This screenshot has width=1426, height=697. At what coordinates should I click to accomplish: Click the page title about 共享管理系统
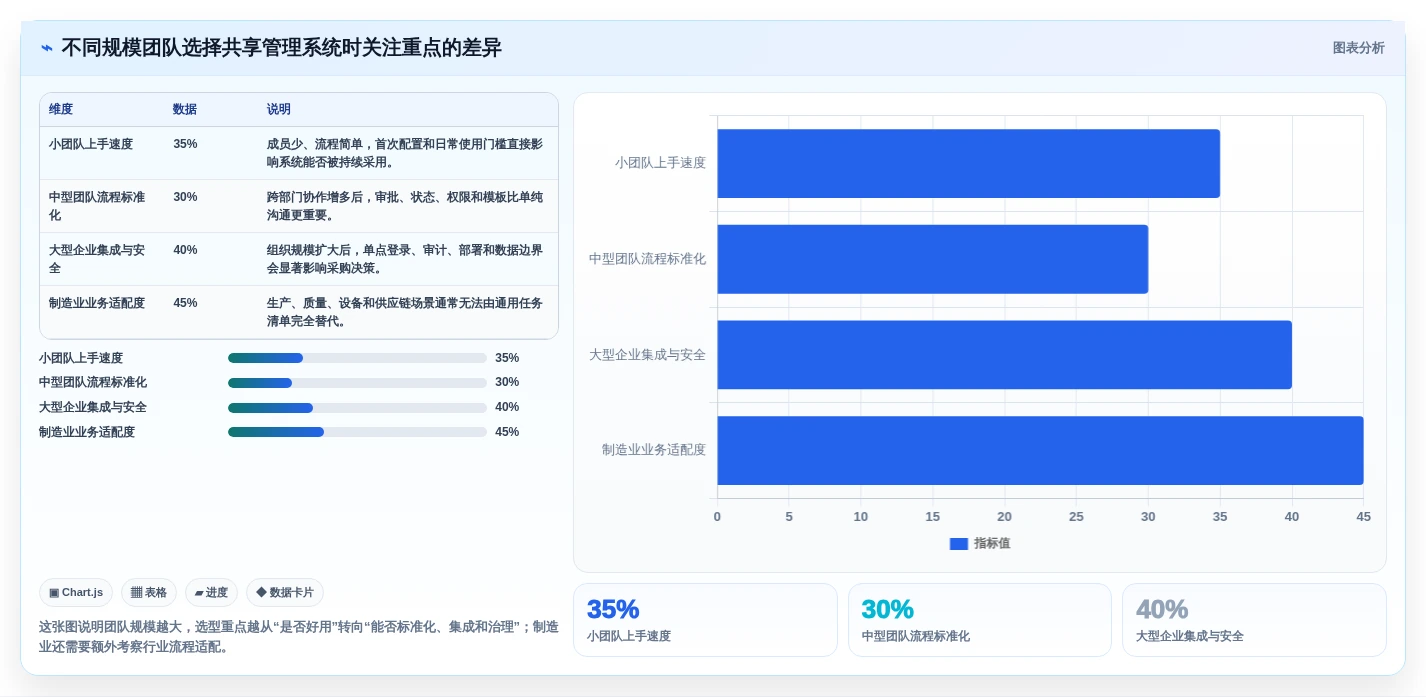pos(281,48)
